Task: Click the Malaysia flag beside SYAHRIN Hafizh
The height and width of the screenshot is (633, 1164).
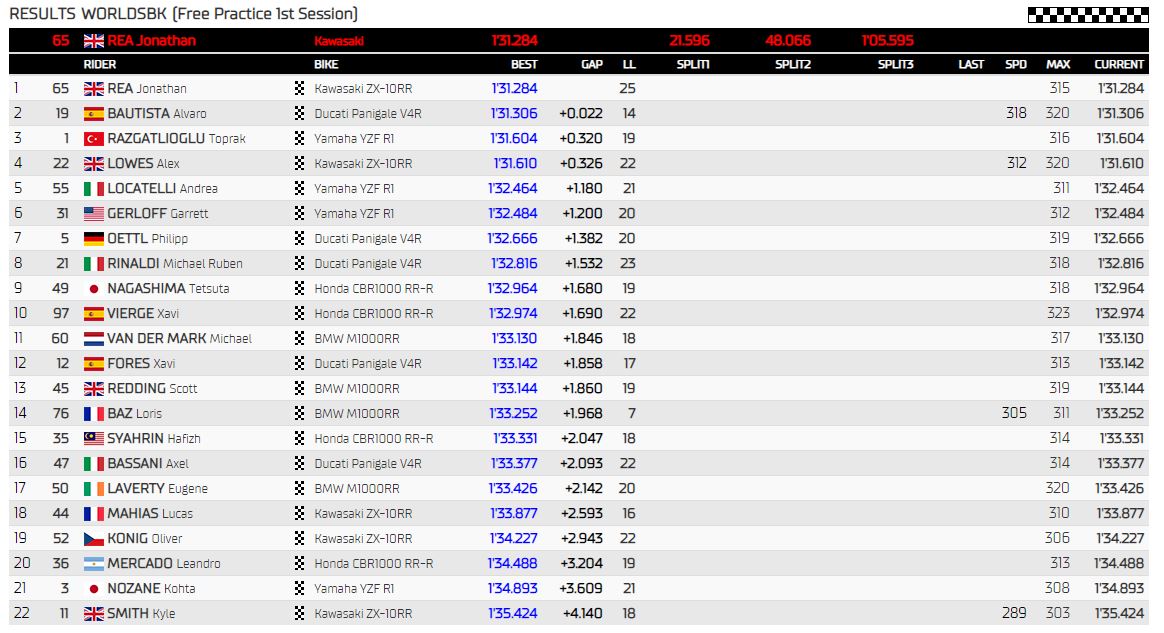Action: (94, 439)
